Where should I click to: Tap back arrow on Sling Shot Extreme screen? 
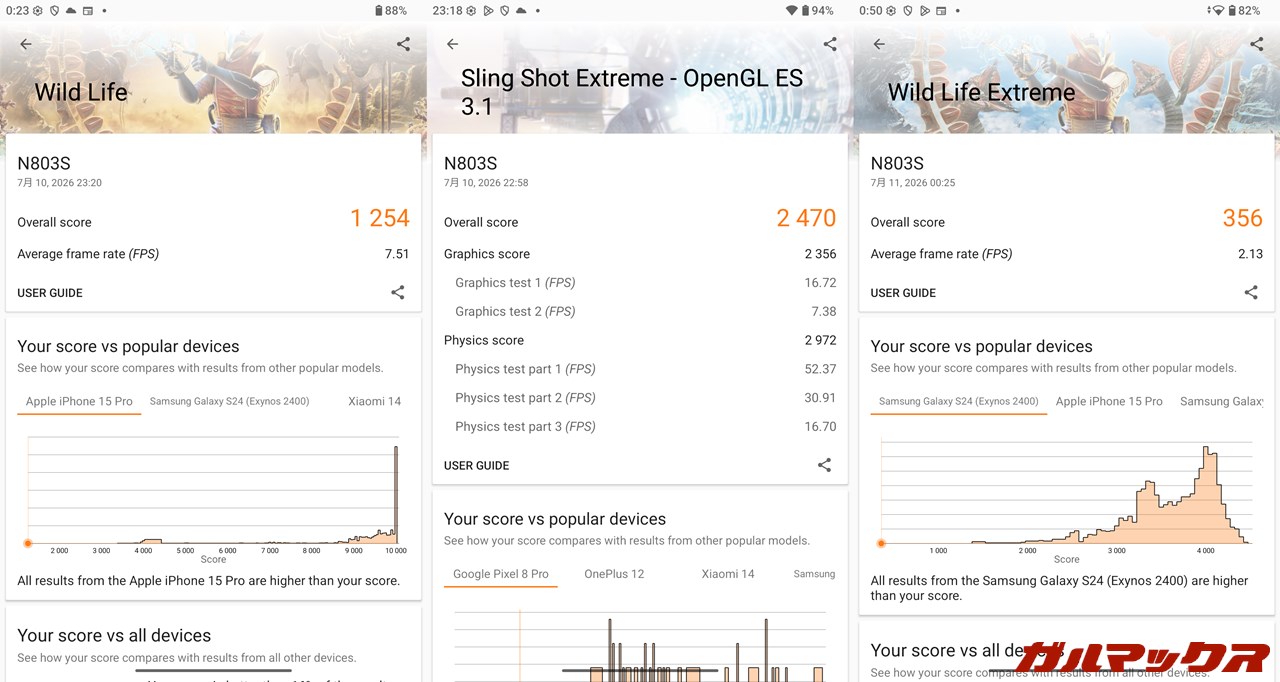pyautogui.click(x=452, y=44)
